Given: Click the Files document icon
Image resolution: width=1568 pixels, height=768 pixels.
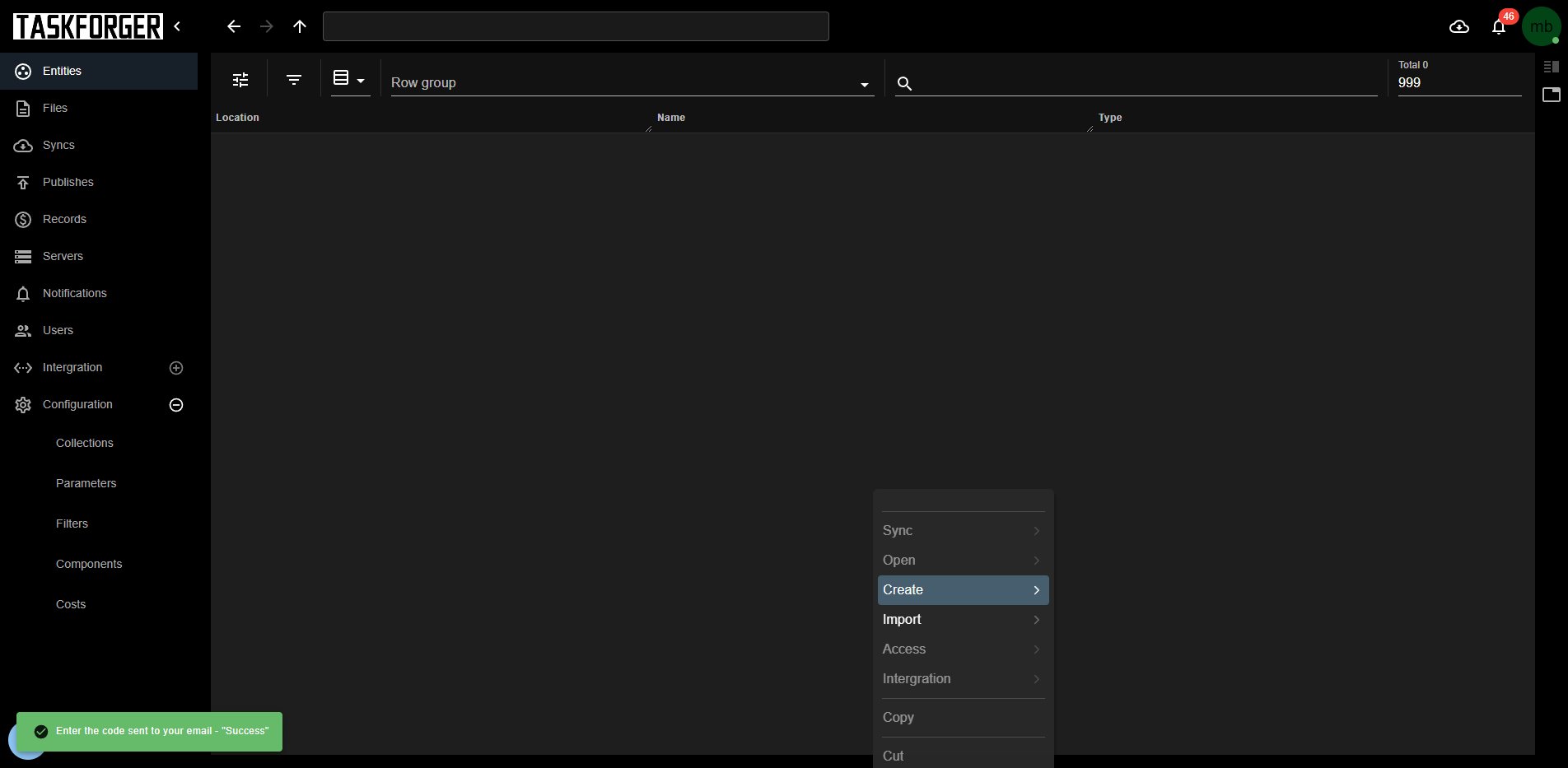Looking at the screenshot, I should tap(23, 109).
